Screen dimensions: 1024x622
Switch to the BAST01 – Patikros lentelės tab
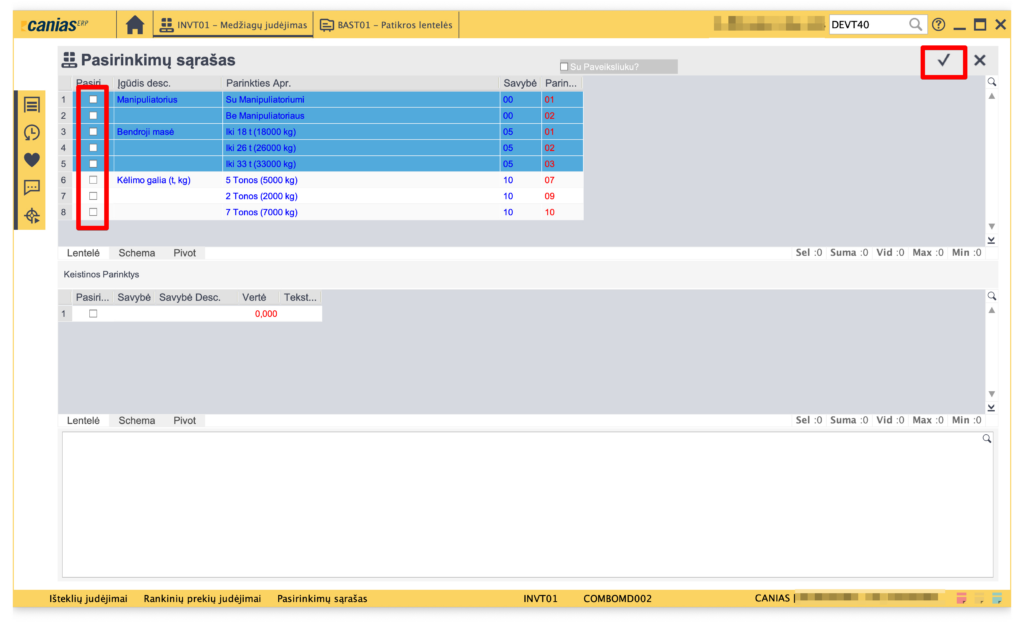click(x=386, y=25)
